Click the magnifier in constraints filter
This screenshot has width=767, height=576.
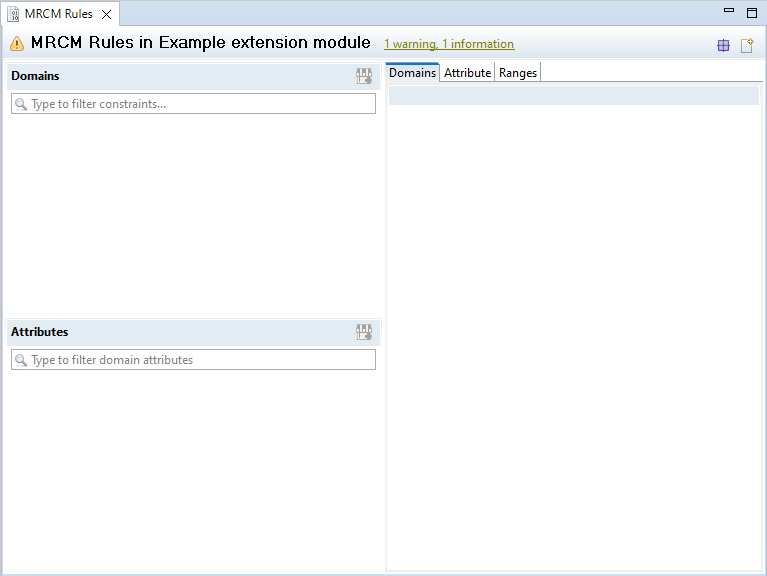click(21, 104)
